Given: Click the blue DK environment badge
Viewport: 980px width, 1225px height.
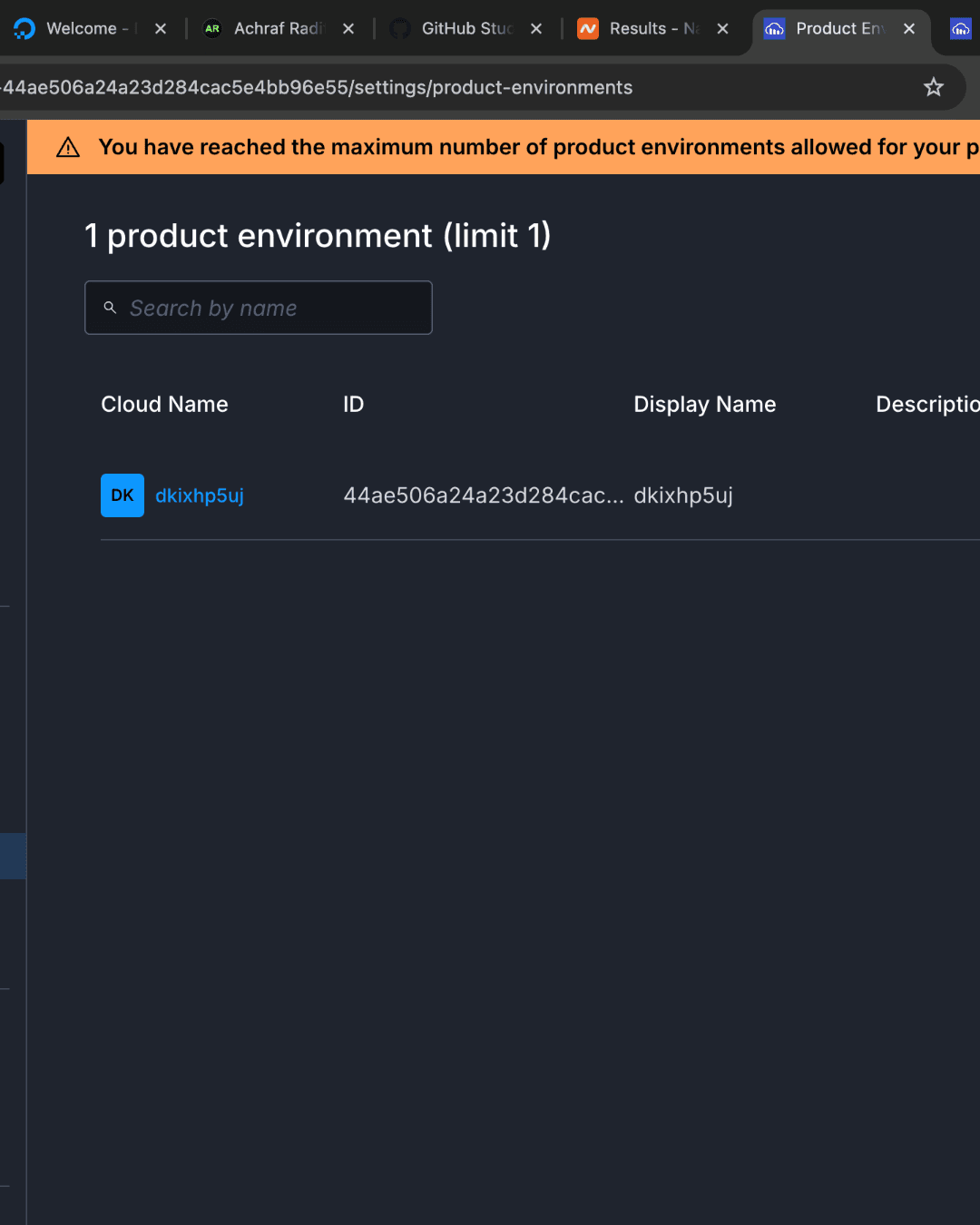Looking at the screenshot, I should pos(122,495).
